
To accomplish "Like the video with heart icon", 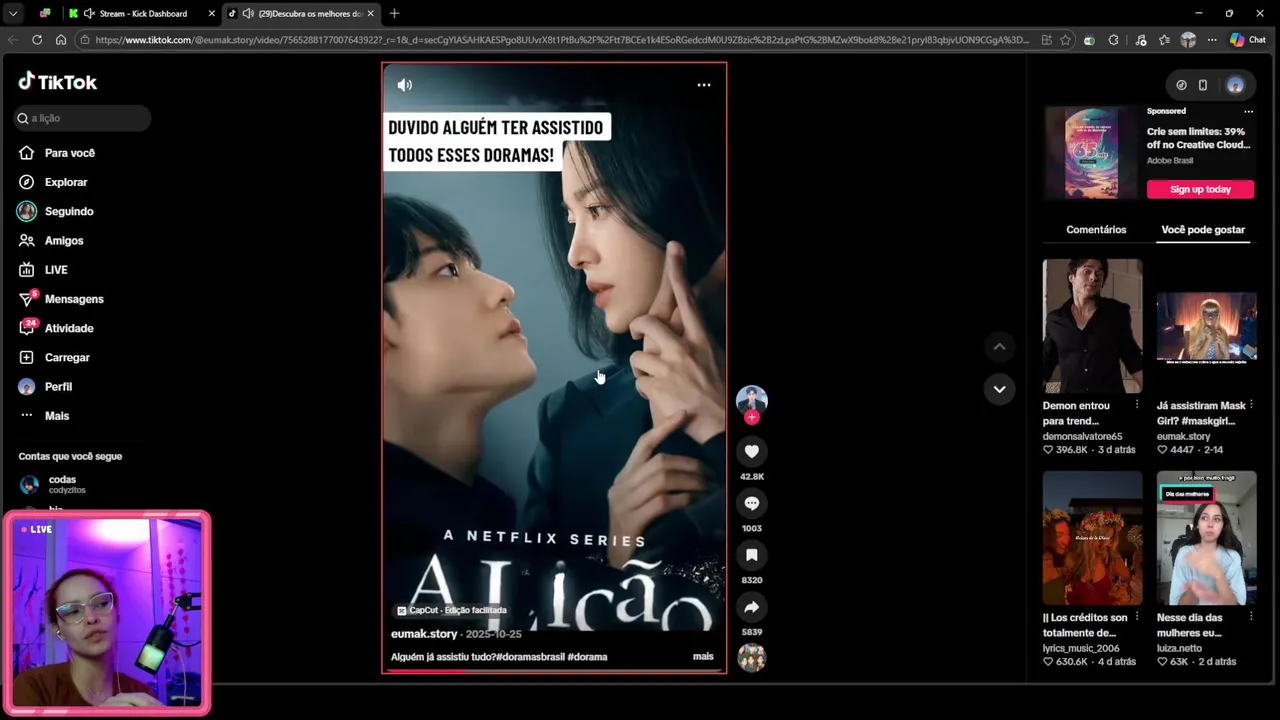I will point(752,451).
